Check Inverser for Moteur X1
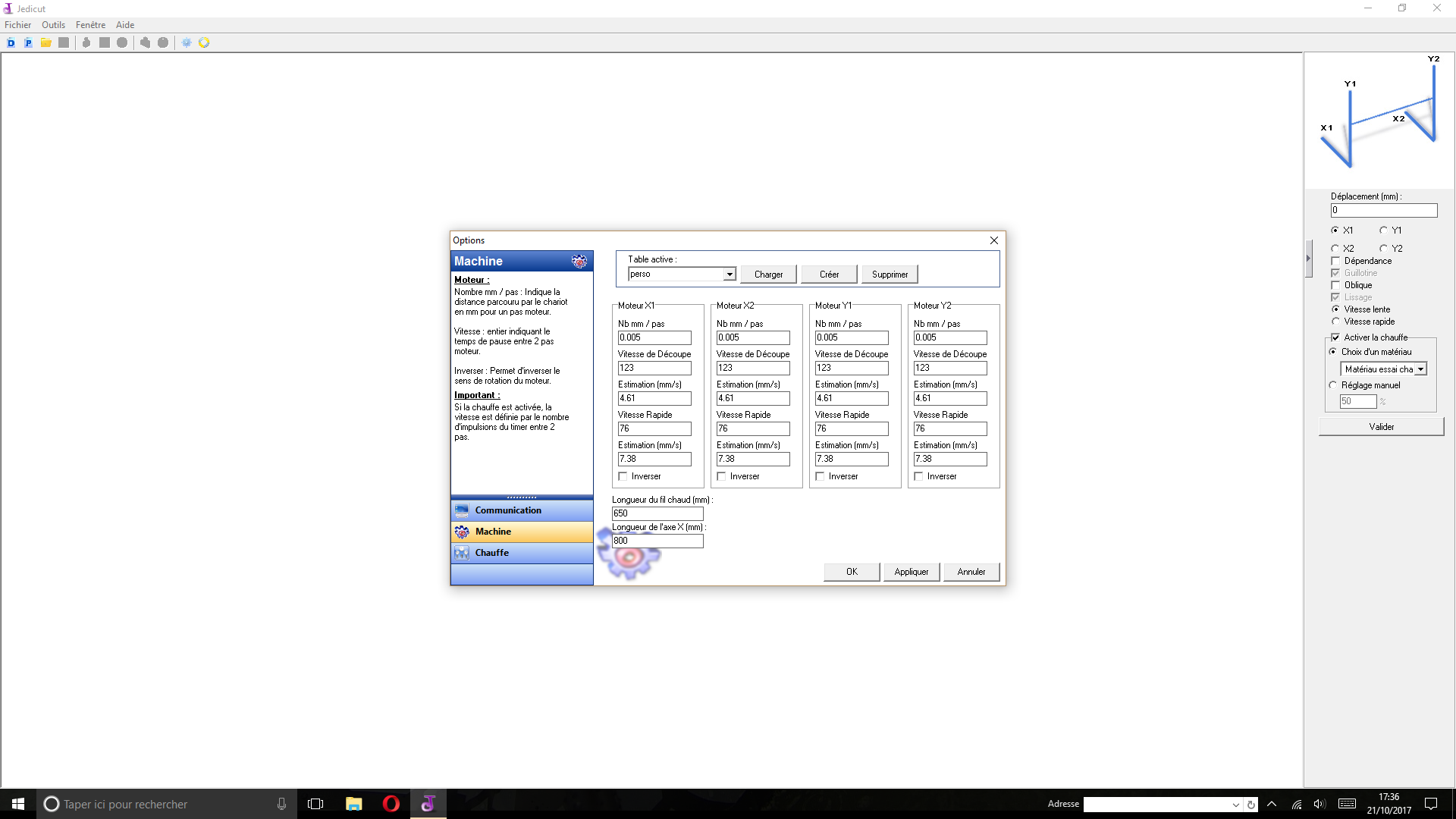This screenshot has height=819, width=1456. (623, 476)
